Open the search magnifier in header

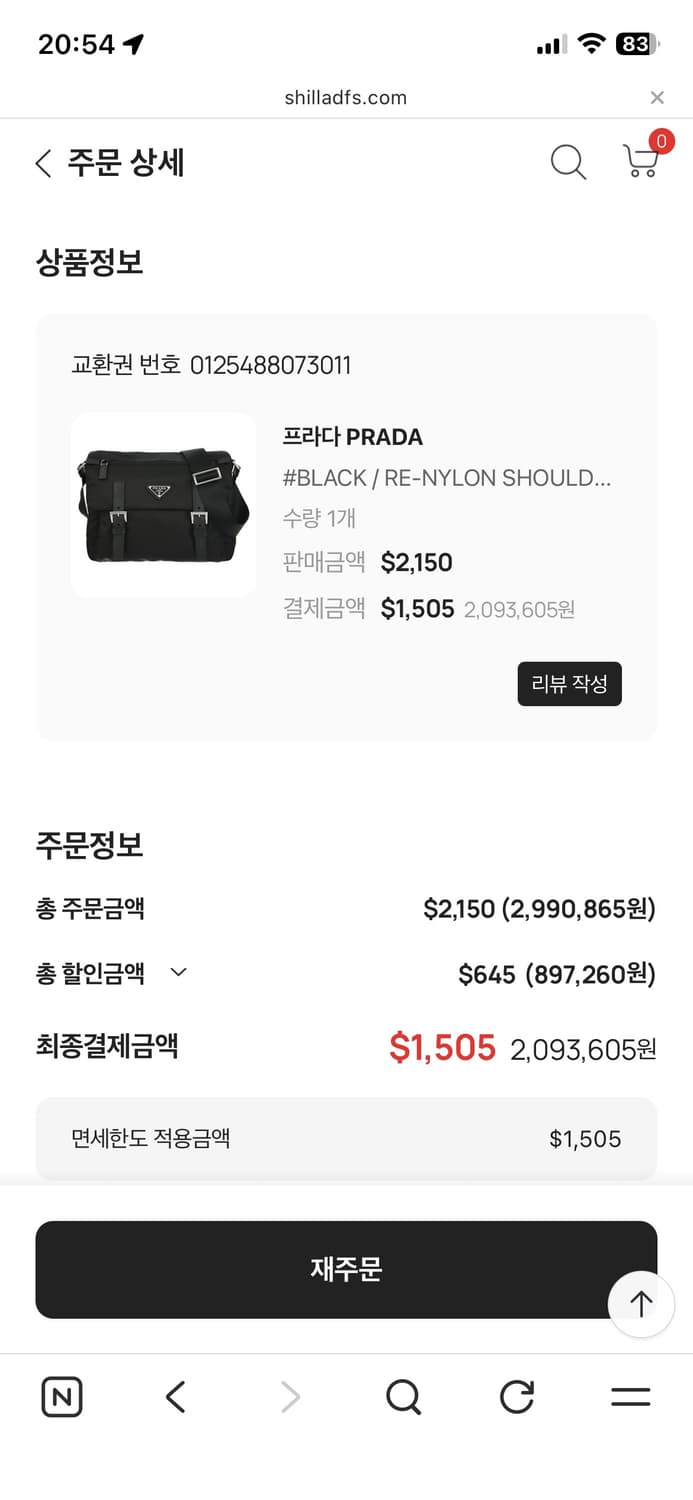(x=568, y=162)
